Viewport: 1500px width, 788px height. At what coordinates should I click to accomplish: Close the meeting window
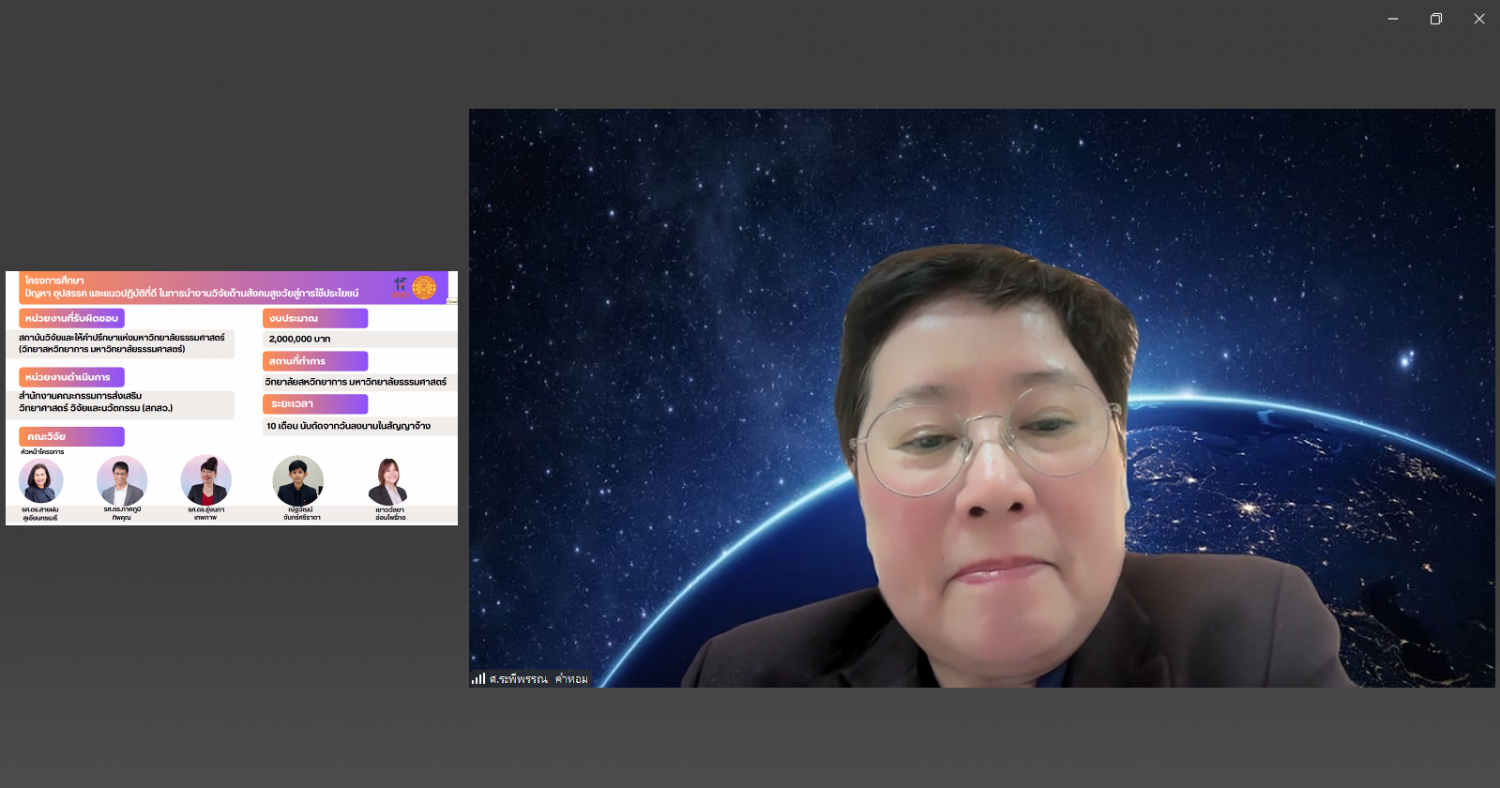(1479, 19)
